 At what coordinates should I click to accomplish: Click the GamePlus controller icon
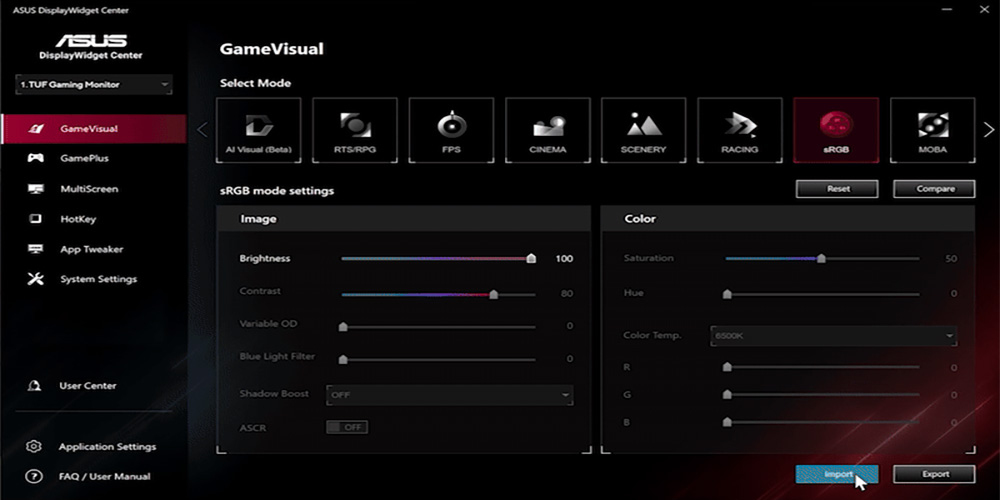(36, 158)
